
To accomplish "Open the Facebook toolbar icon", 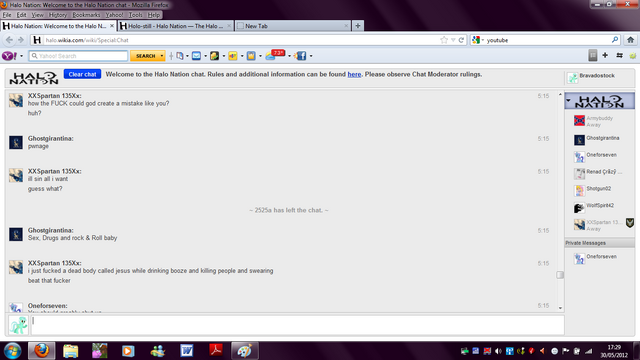I will click(301, 56).
